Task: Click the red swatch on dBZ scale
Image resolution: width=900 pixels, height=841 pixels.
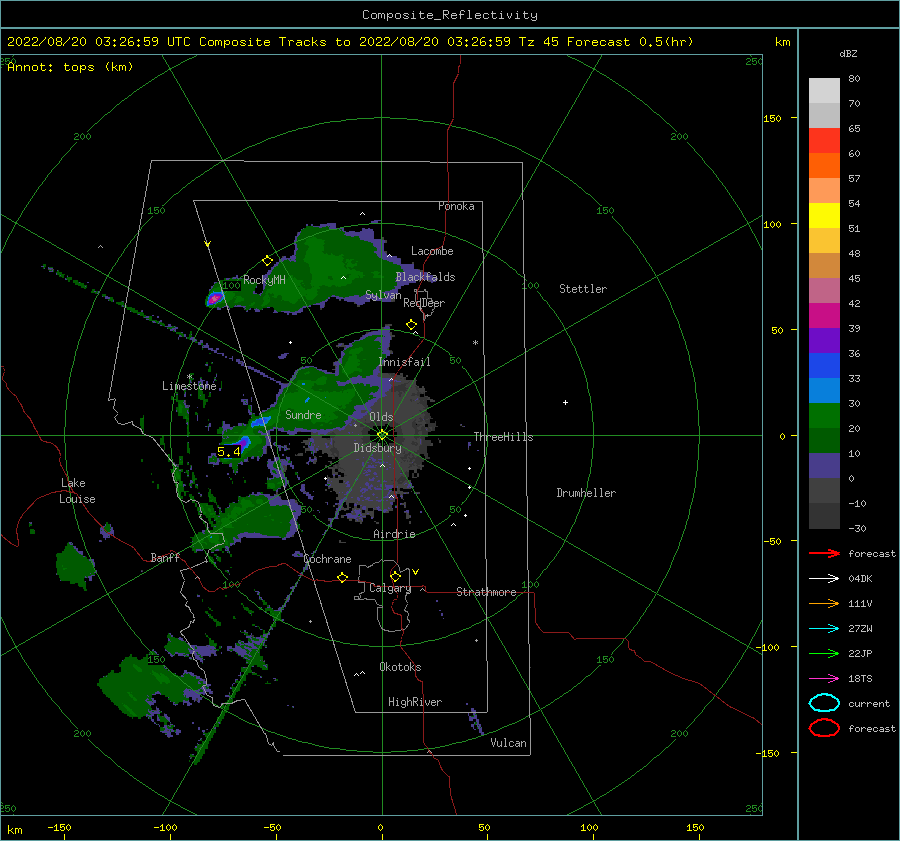Action: pyautogui.click(x=824, y=140)
